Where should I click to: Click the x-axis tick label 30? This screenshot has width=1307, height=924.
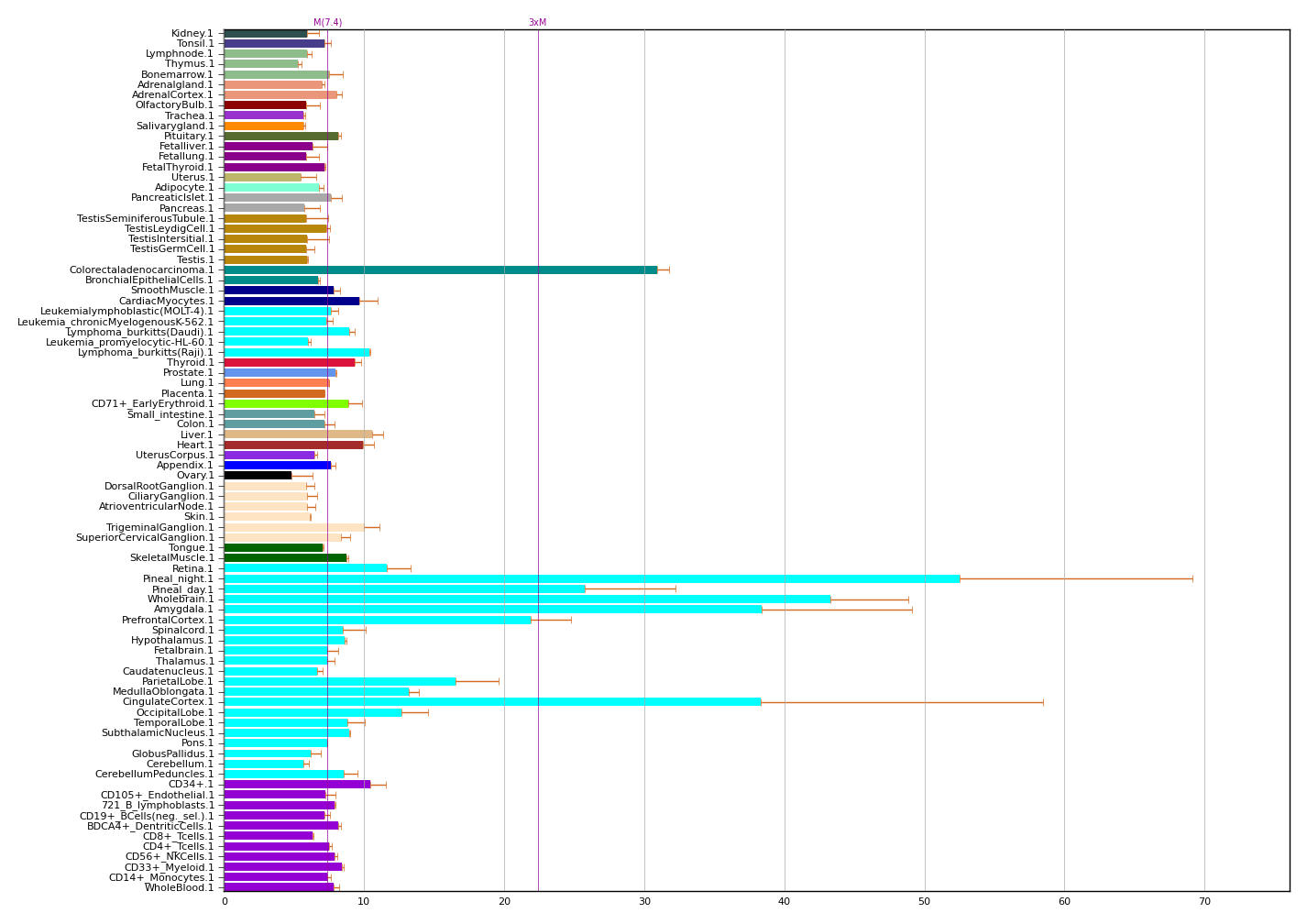644,902
